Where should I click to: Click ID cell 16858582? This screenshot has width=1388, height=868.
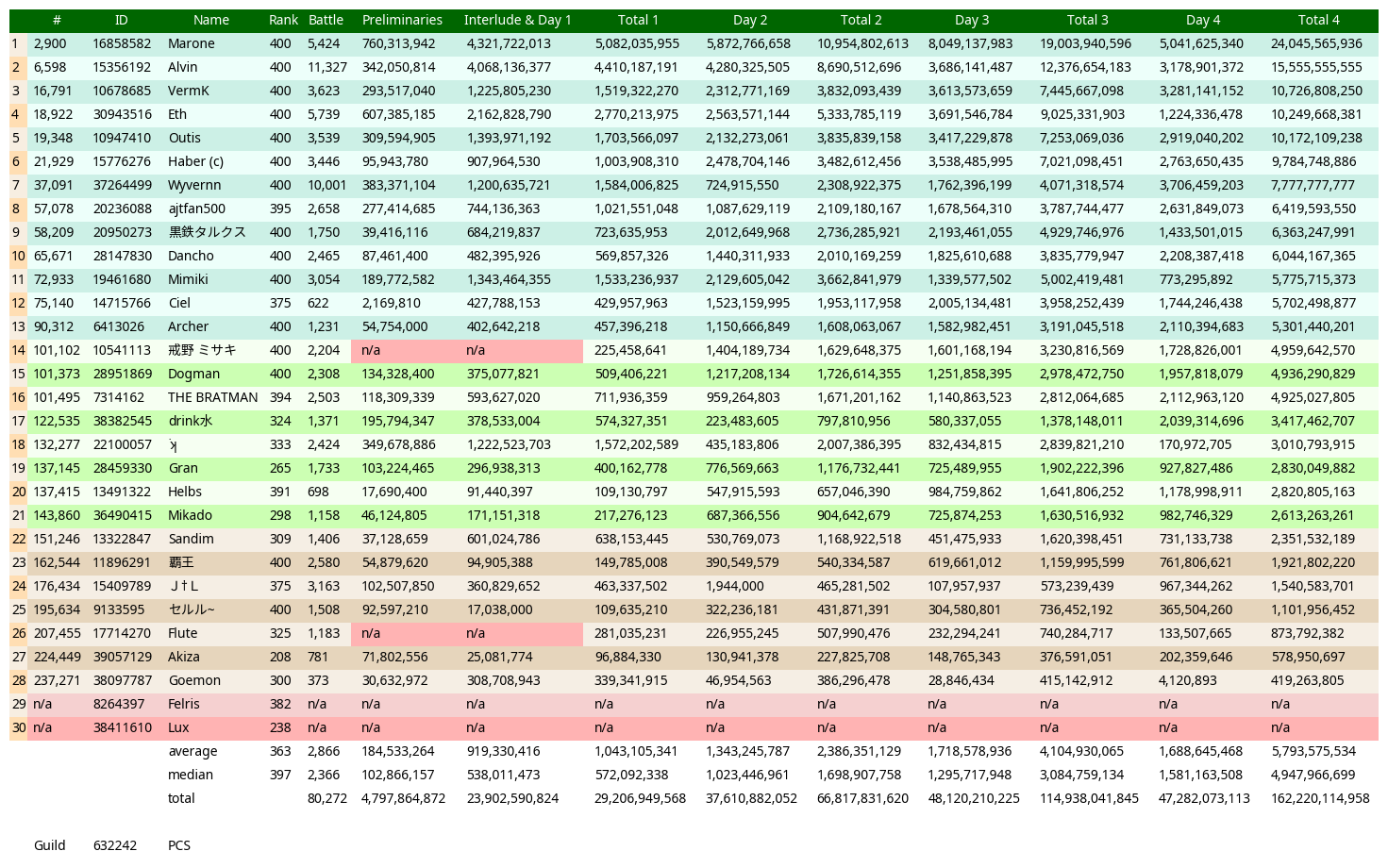coord(122,43)
